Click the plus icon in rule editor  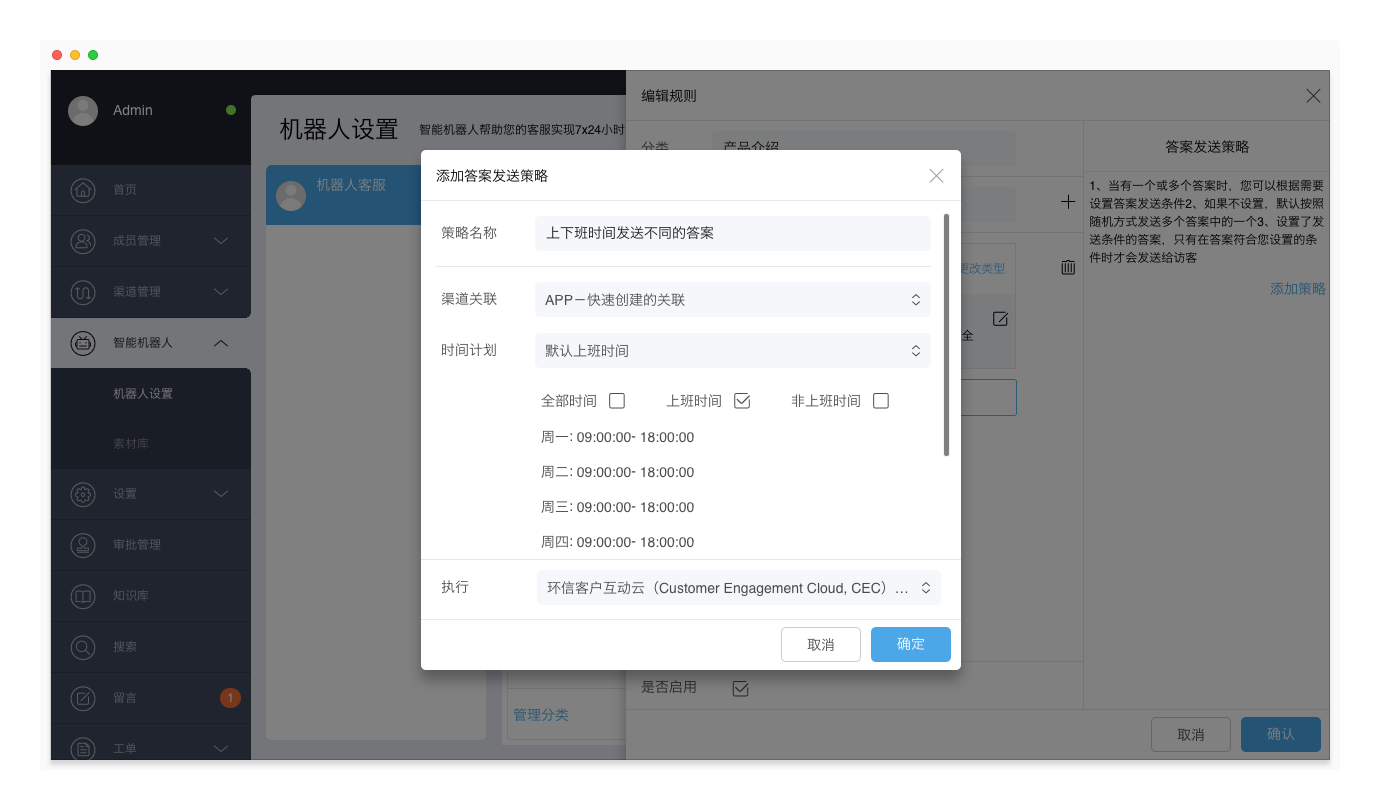click(1068, 202)
